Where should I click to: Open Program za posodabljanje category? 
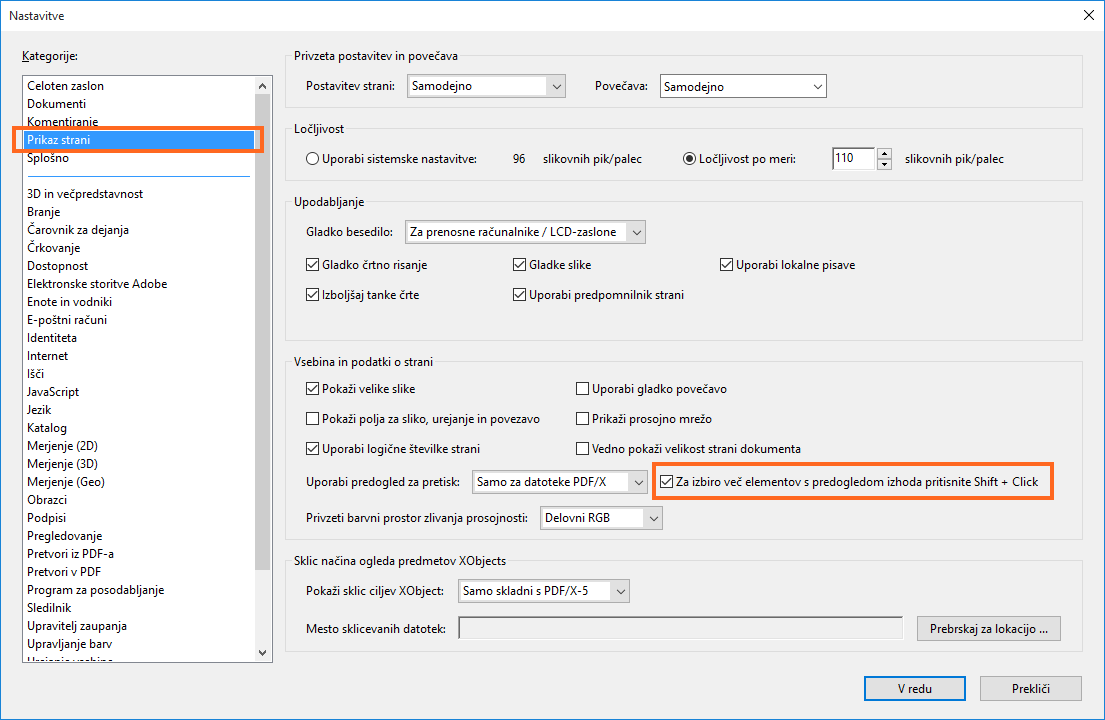coord(95,590)
